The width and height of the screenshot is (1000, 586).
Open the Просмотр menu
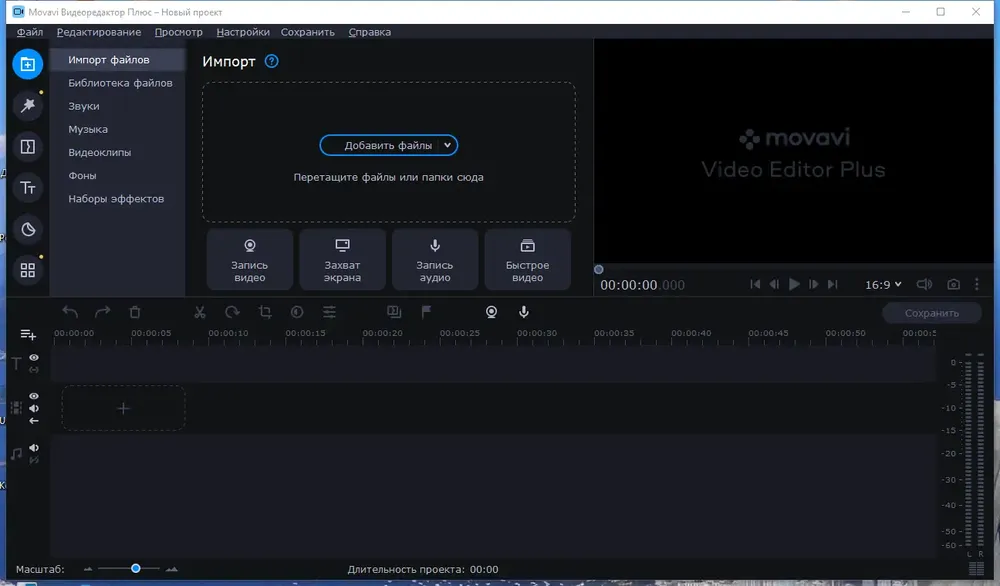(179, 32)
